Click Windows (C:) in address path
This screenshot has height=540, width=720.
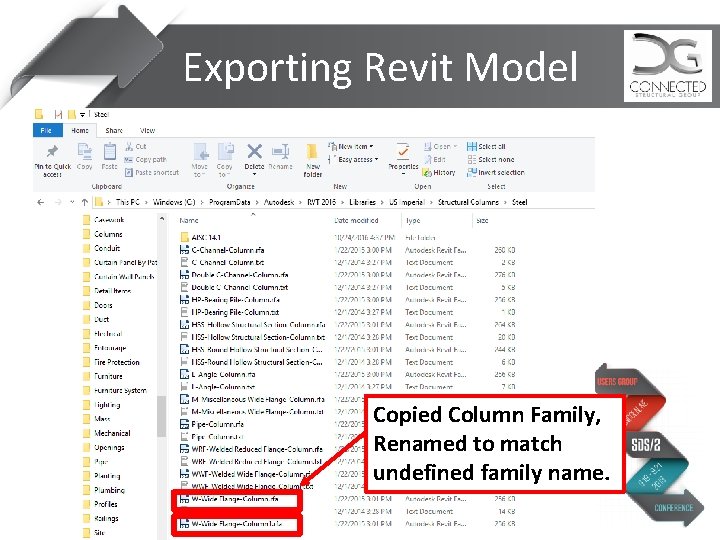click(x=174, y=202)
